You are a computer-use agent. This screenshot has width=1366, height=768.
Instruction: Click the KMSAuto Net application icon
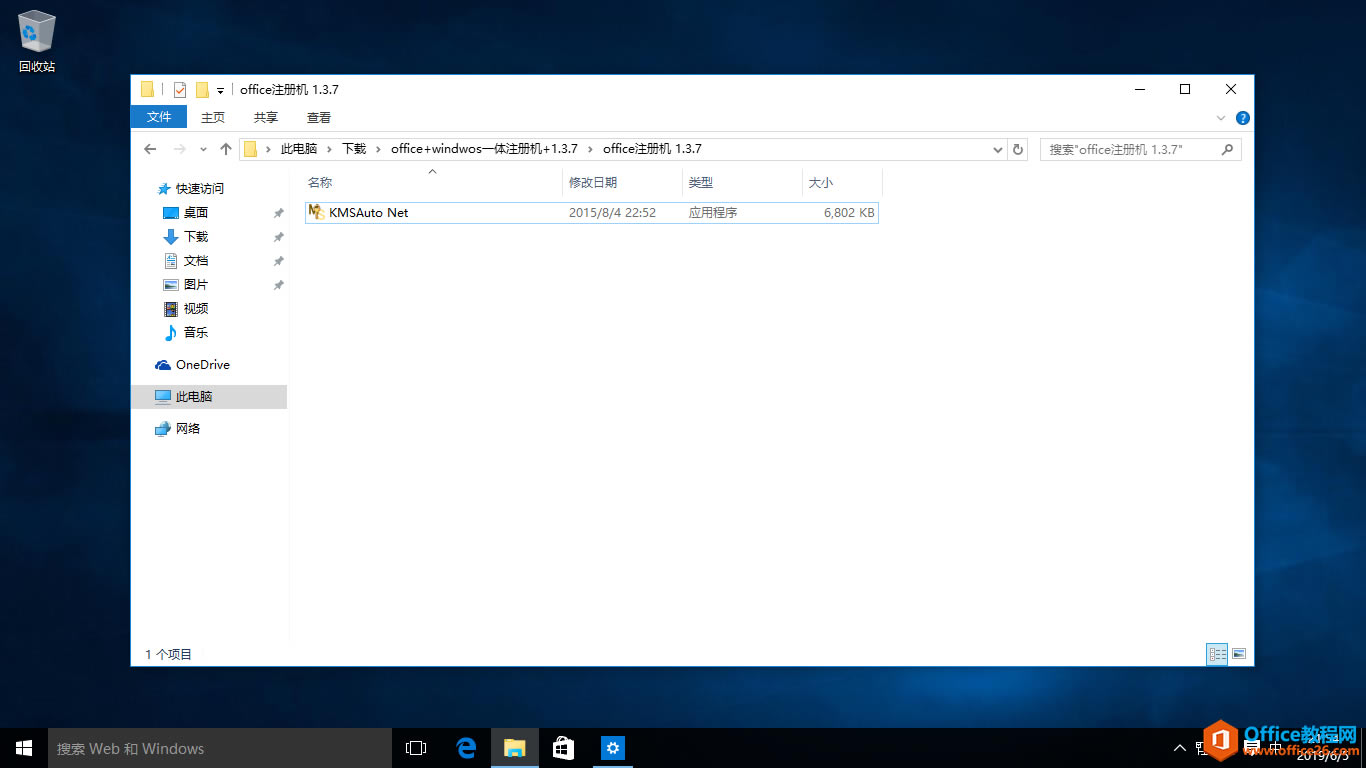316,212
